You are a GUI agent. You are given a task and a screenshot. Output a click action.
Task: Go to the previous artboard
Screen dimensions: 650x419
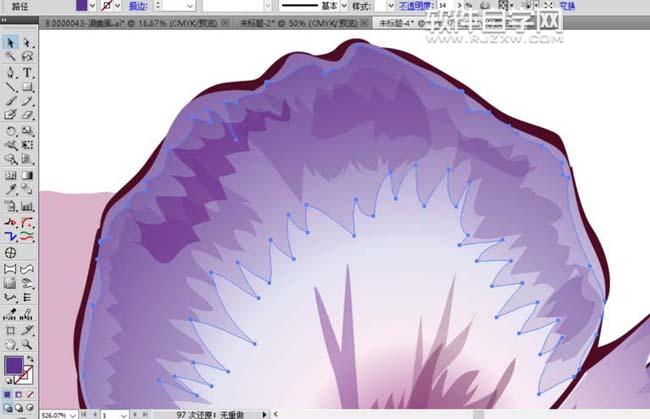click(x=95, y=414)
